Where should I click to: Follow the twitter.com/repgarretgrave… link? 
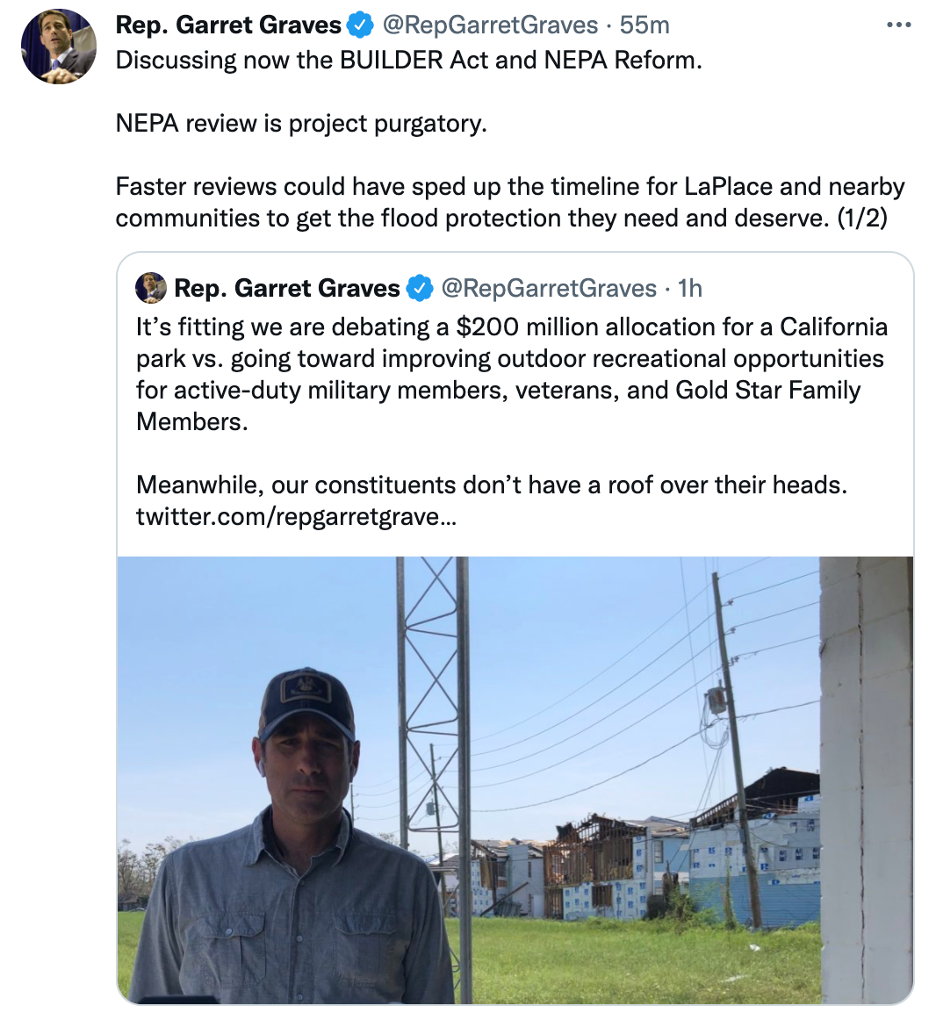(297, 518)
